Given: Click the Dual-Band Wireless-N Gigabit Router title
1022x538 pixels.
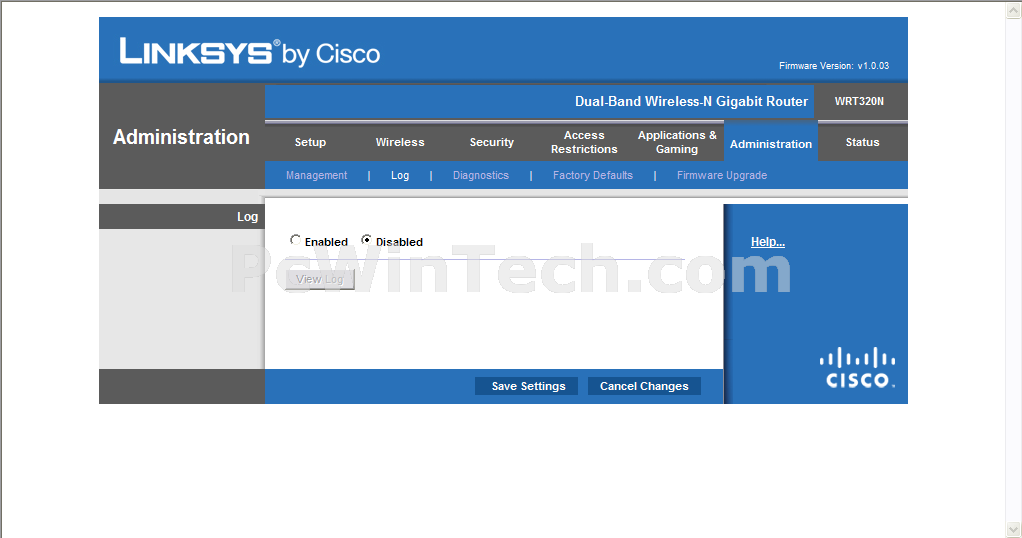Looking at the screenshot, I should click(691, 102).
